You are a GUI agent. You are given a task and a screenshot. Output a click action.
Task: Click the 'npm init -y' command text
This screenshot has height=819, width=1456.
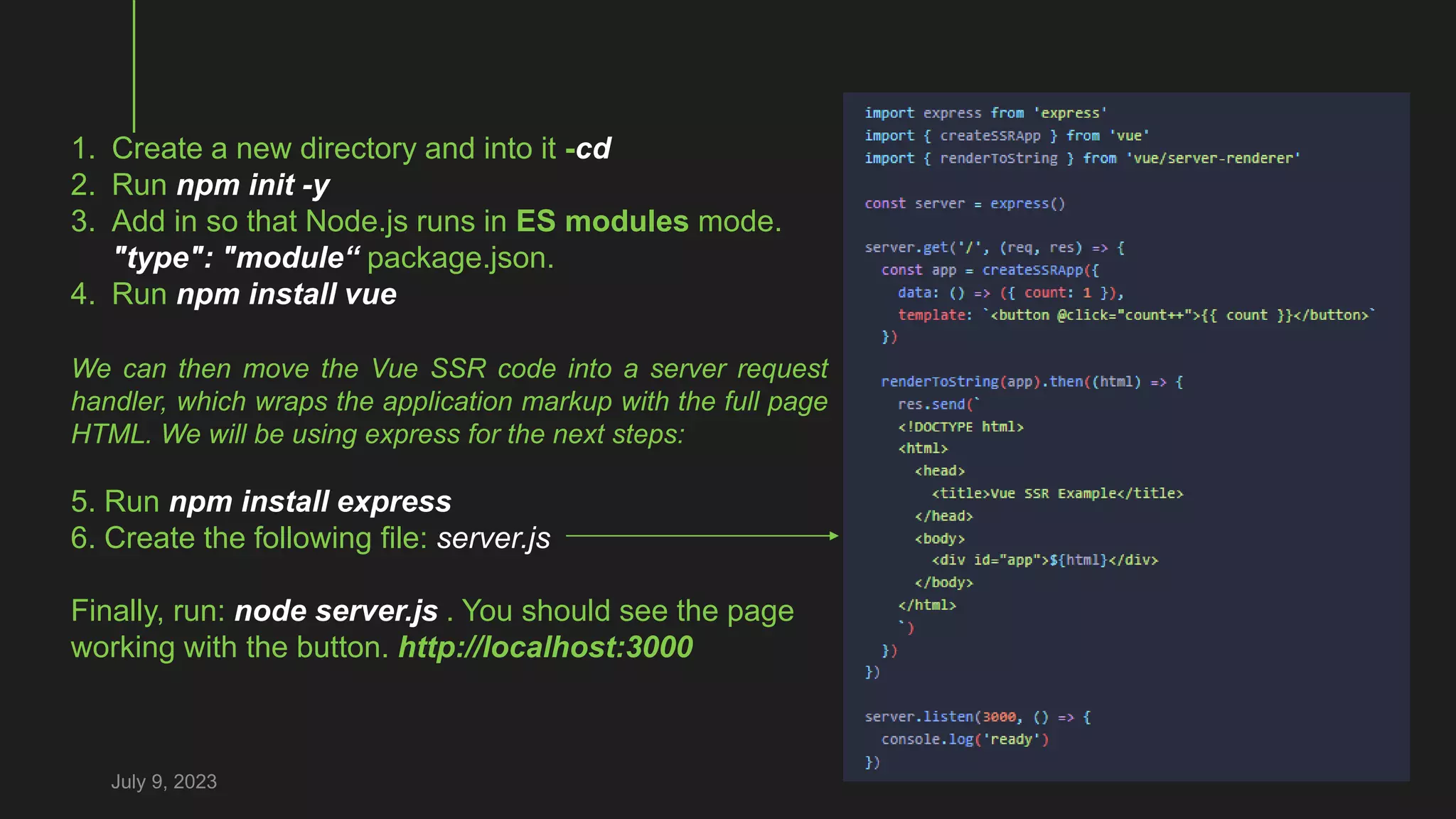tap(253, 186)
